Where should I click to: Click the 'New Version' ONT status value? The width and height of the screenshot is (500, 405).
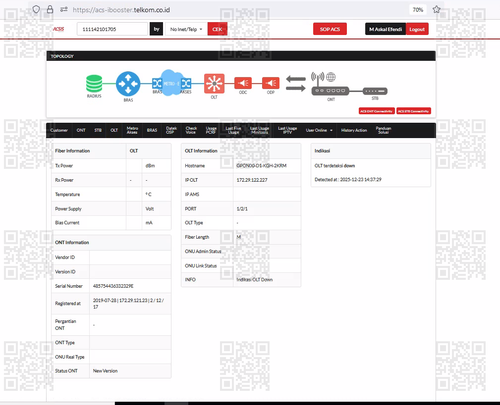pos(105,371)
